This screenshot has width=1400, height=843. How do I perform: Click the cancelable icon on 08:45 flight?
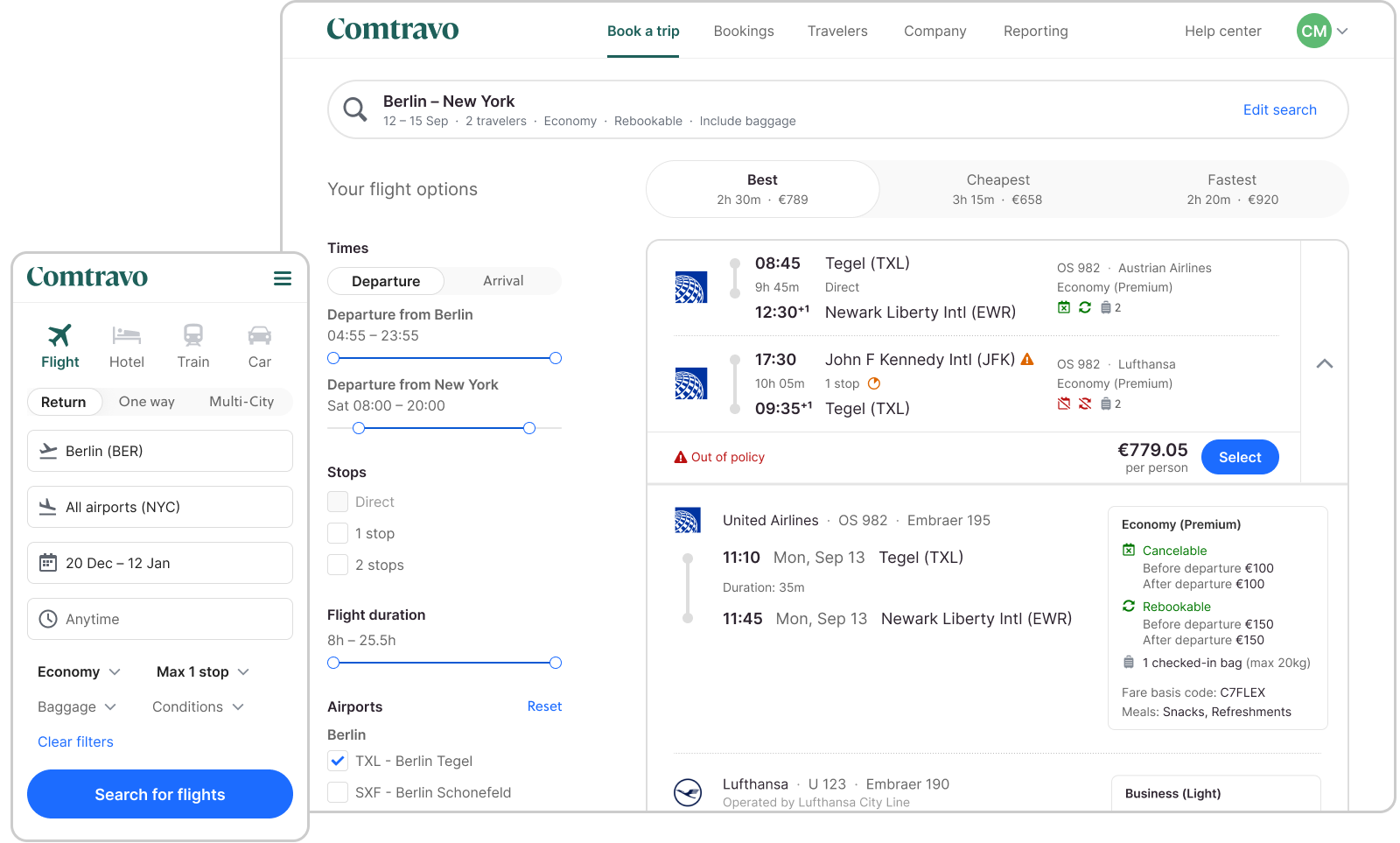pyautogui.click(x=1064, y=307)
